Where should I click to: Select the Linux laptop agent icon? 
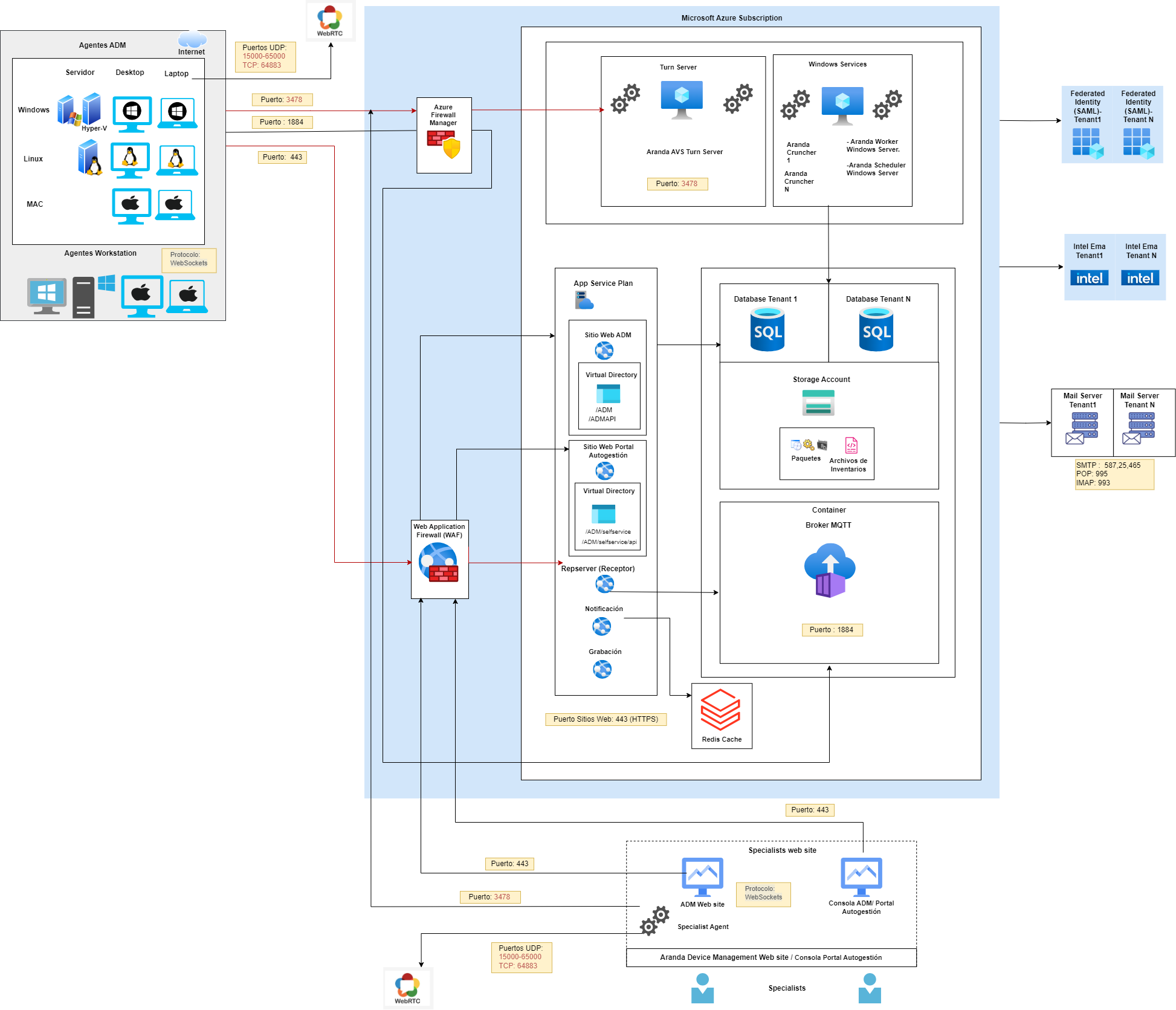tap(176, 161)
